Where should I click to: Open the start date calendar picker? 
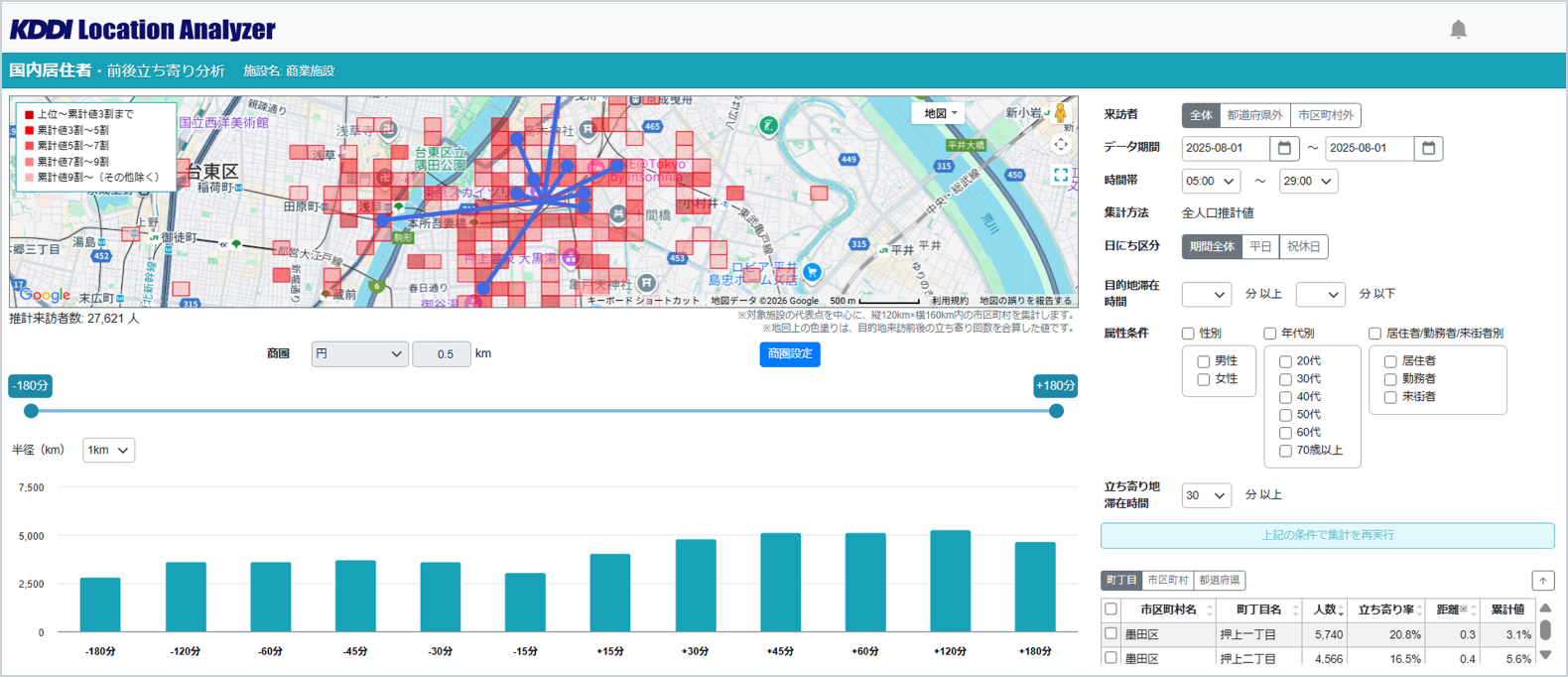1284,148
